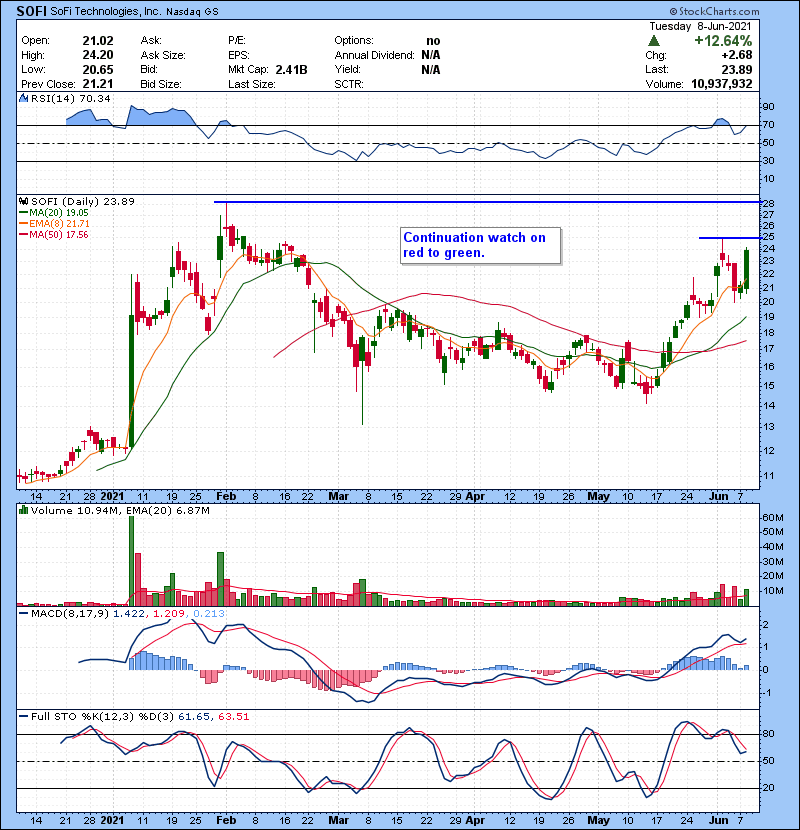Click the MA(50) 17.56 legend text

coord(59,234)
